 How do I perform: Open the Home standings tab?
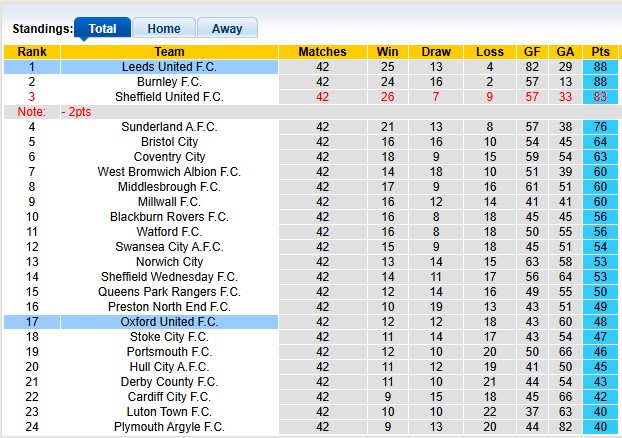[164, 29]
